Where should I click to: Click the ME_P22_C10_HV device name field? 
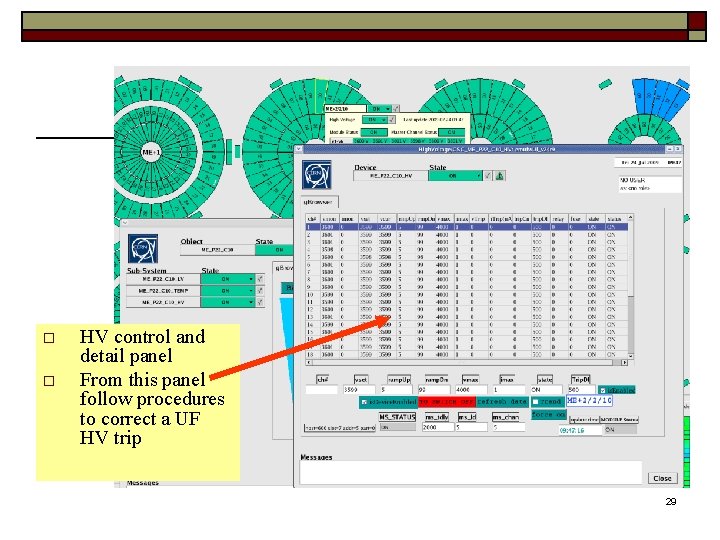pos(391,175)
